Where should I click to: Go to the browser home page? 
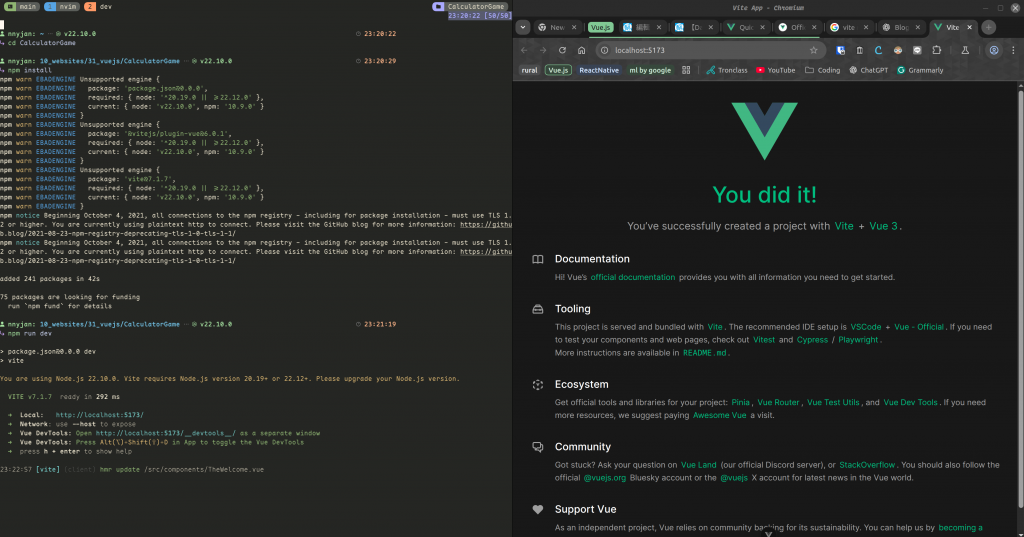(x=581, y=50)
